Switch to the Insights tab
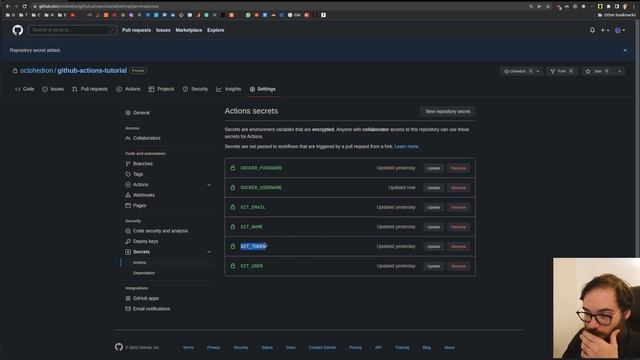 click(x=229, y=89)
